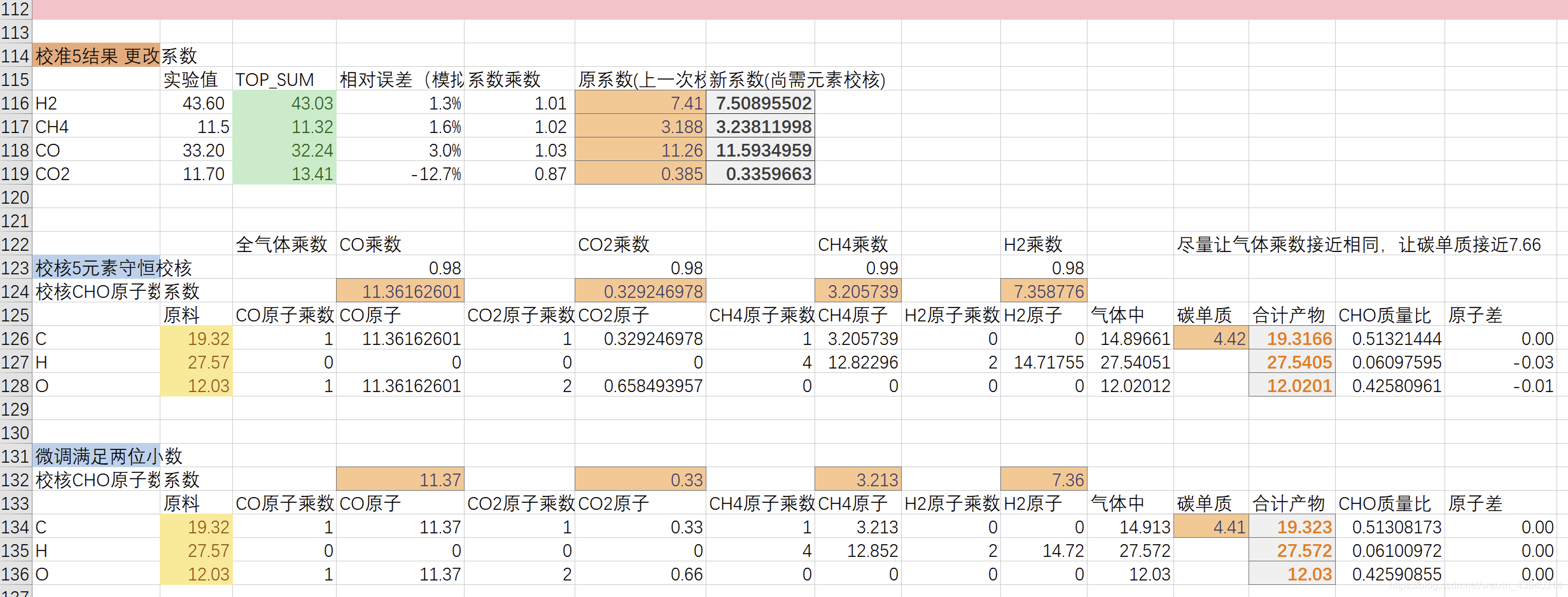Viewport: 1568px width, 597px height.
Task: Click orange cell 11.36162601 in row 124
Action: click(400, 291)
